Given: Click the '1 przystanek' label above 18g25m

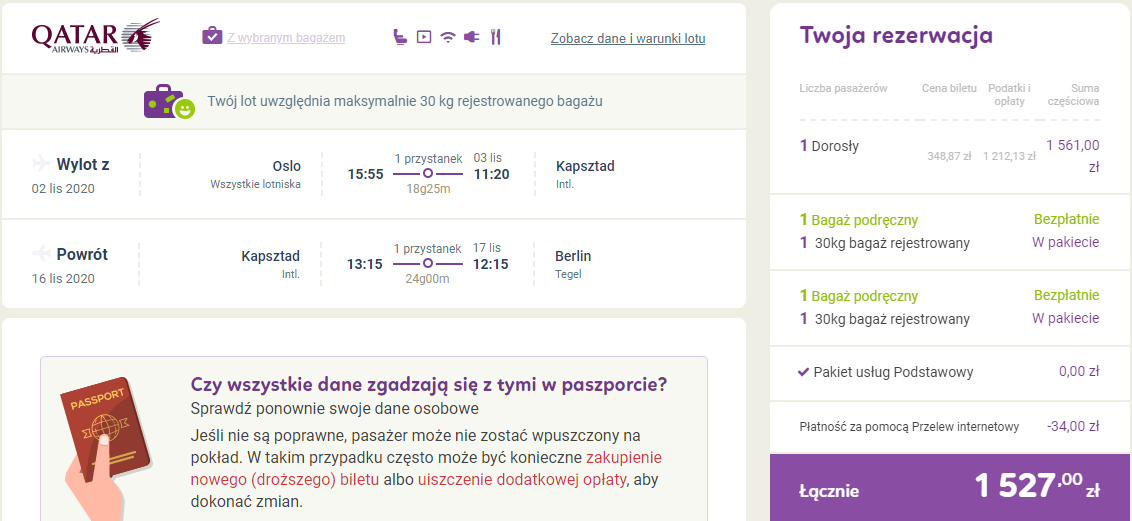Looking at the screenshot, I should (428, 158).
